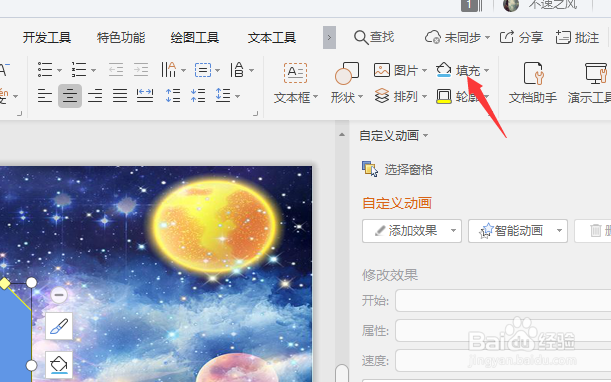The image size is (611, 382).
Task: Insert a 文本框 text box
Action: 295,83
